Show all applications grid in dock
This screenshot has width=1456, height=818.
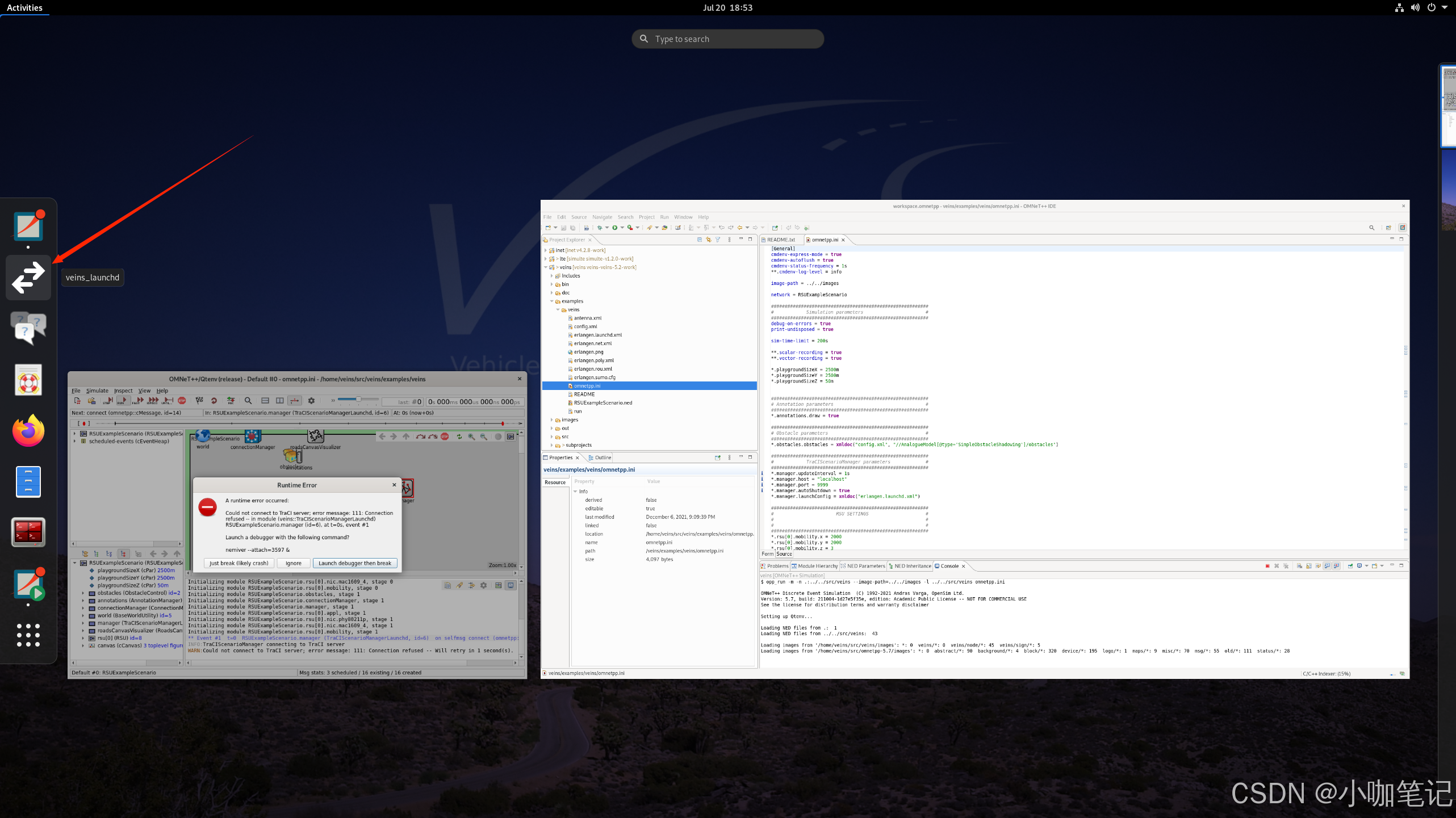(28, 635)
